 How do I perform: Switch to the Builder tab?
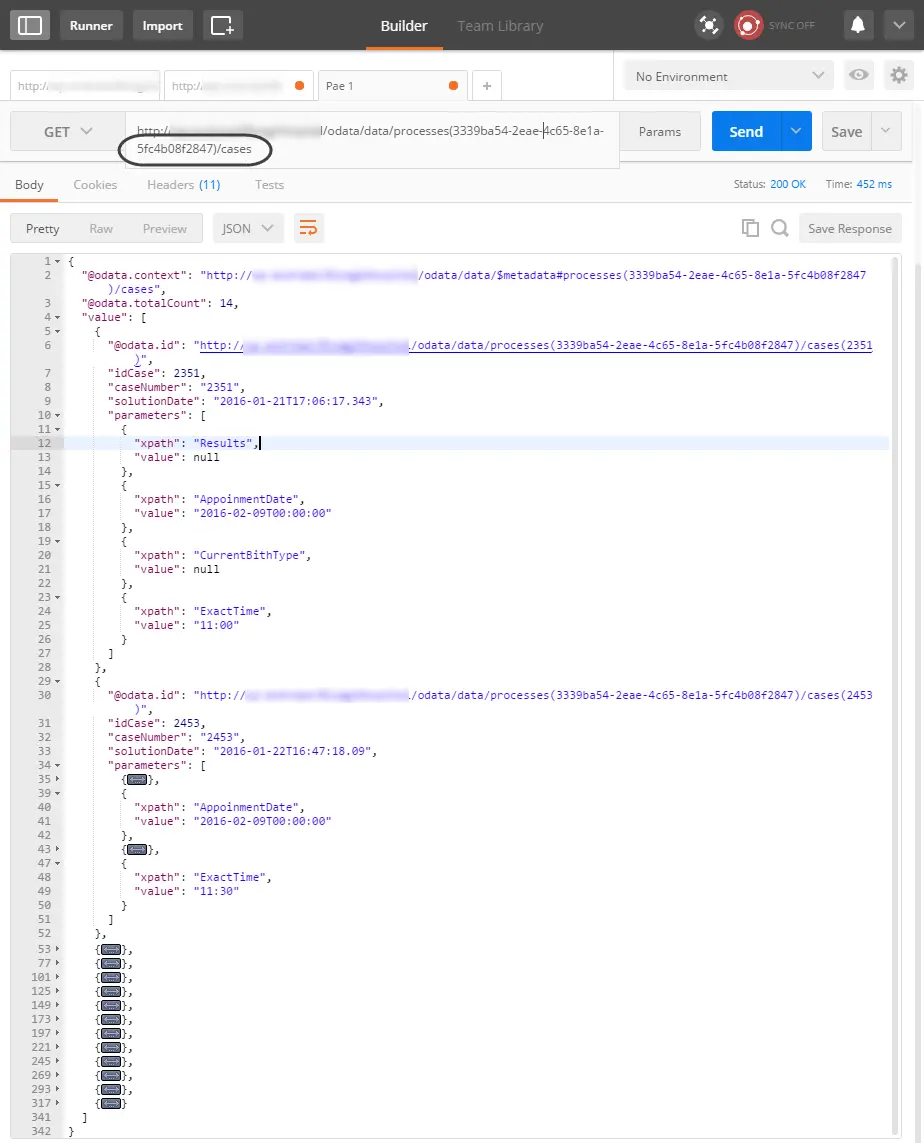(404, 26)
